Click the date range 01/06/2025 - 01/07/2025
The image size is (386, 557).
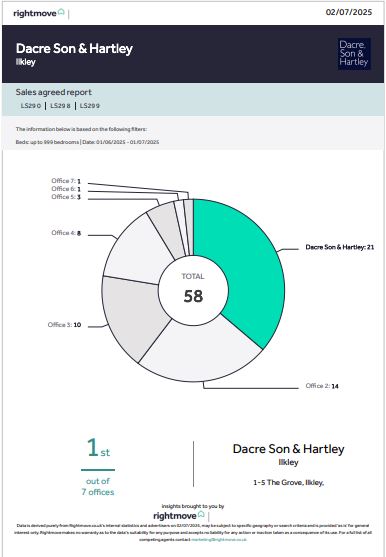[x=127, y=142]
